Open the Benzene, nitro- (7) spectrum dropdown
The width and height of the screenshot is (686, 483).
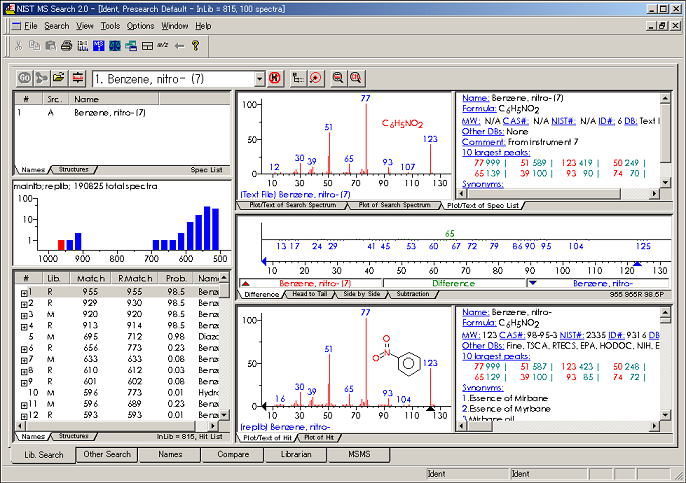pyautogui.click(x=259, y=79)
